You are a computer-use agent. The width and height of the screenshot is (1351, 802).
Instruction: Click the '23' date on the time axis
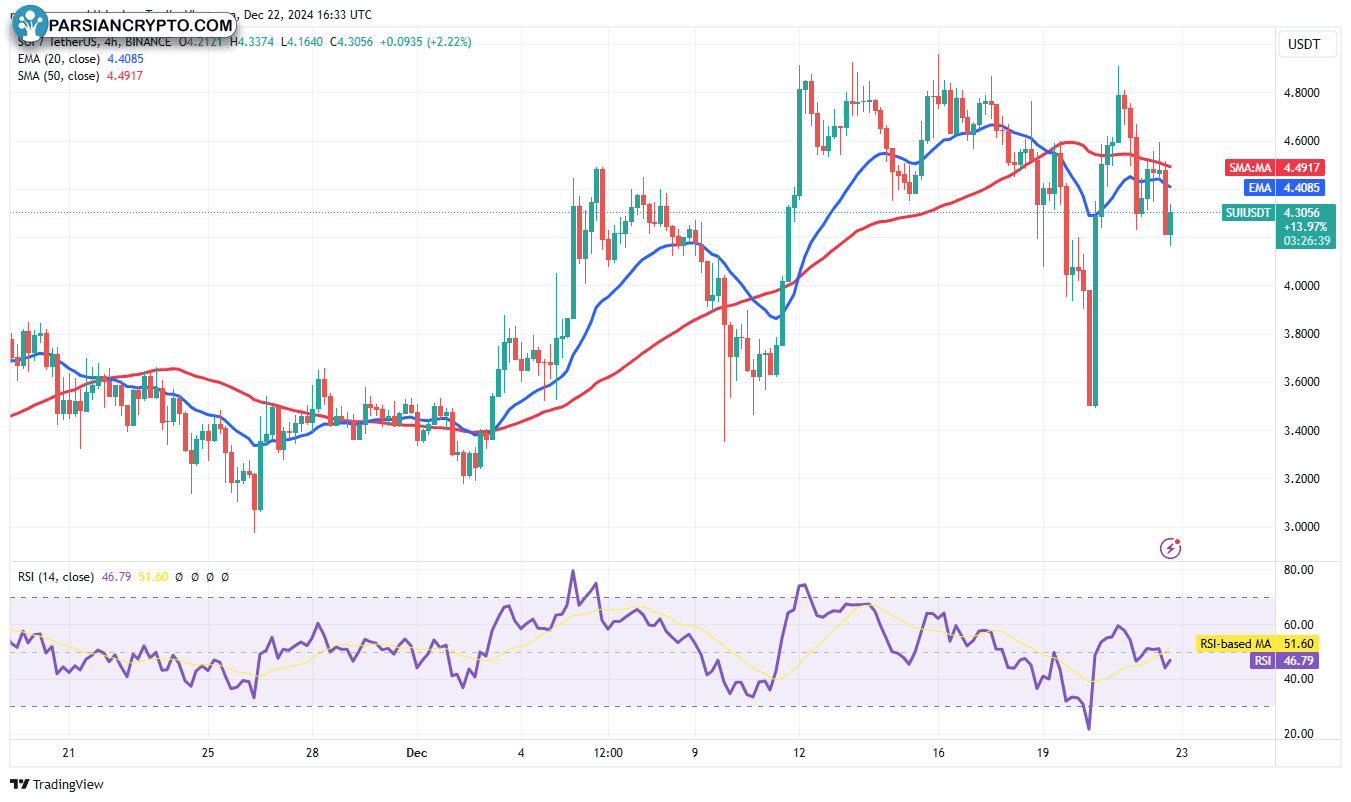pos(1181,752)
